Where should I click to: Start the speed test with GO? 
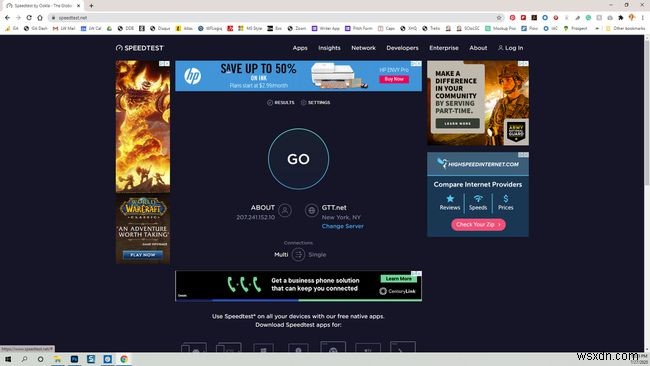click(298, 159)
